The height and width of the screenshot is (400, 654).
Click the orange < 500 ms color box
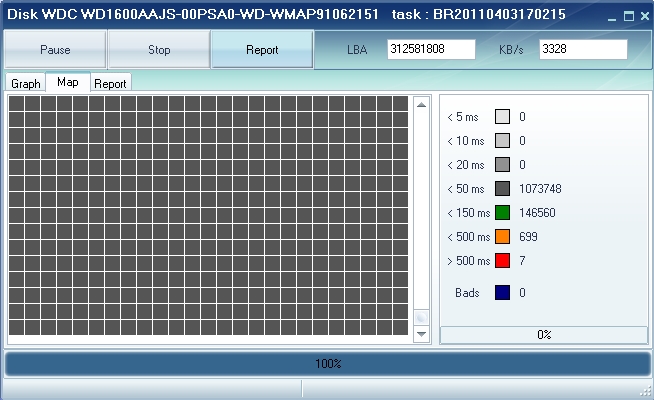(x=502, y=237)
